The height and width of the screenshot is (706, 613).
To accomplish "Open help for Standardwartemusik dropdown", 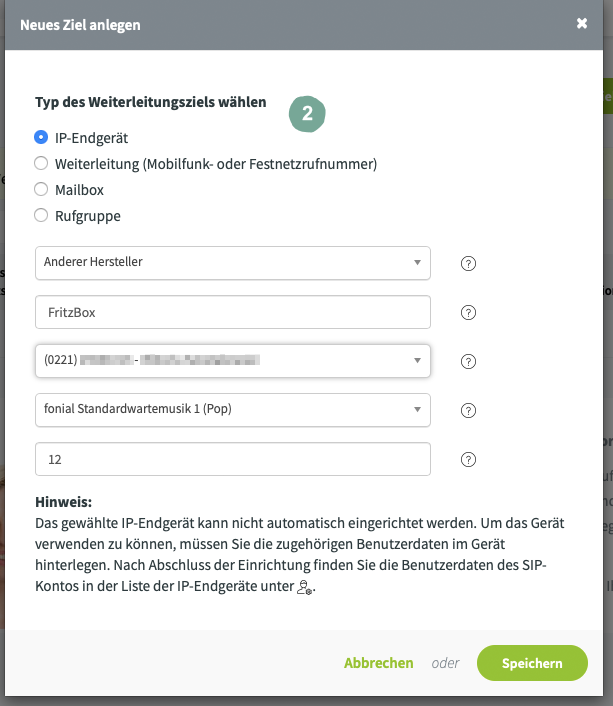I will click(x=468, y=411).
